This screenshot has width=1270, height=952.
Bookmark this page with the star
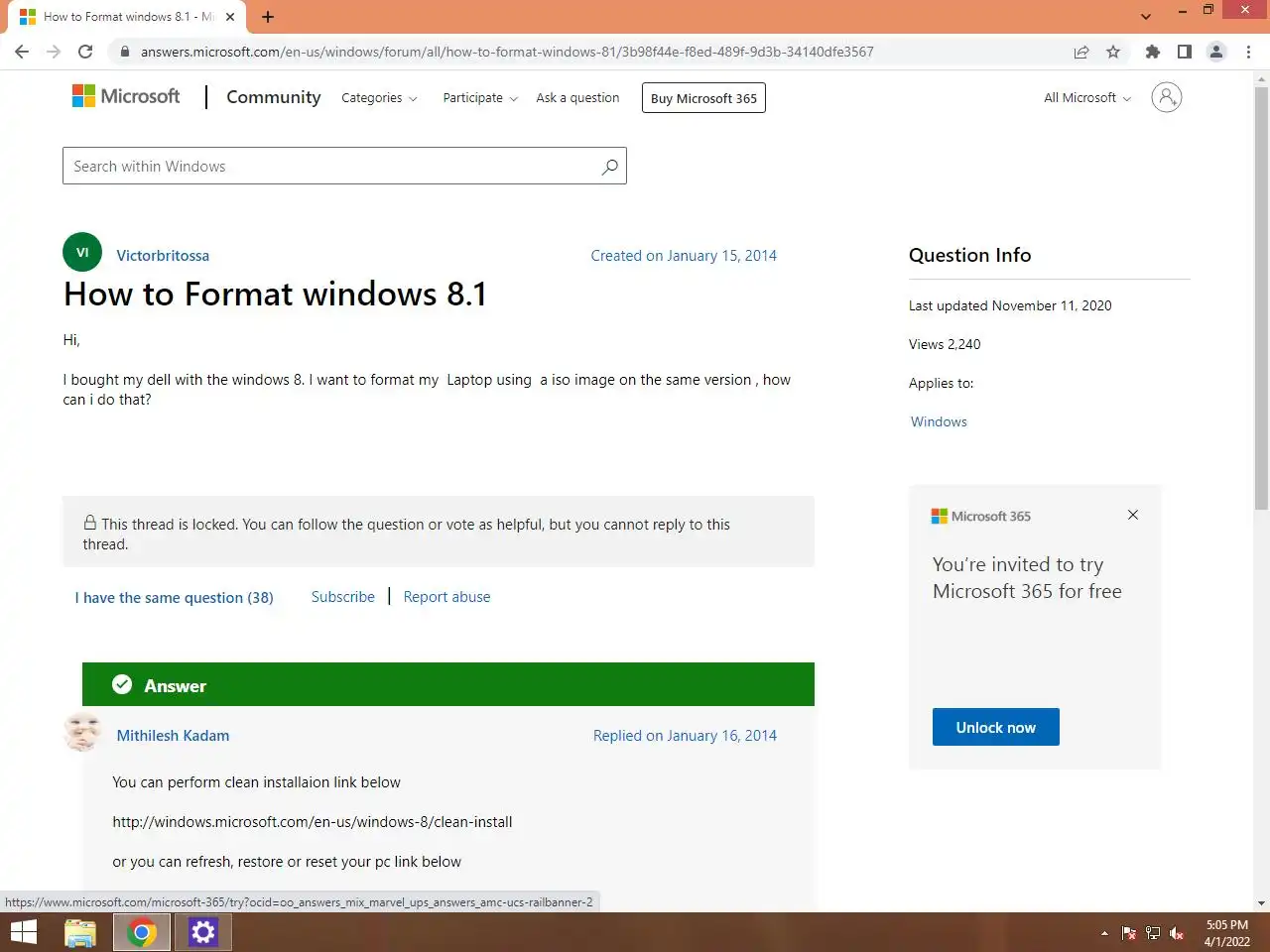point(1113,52)
